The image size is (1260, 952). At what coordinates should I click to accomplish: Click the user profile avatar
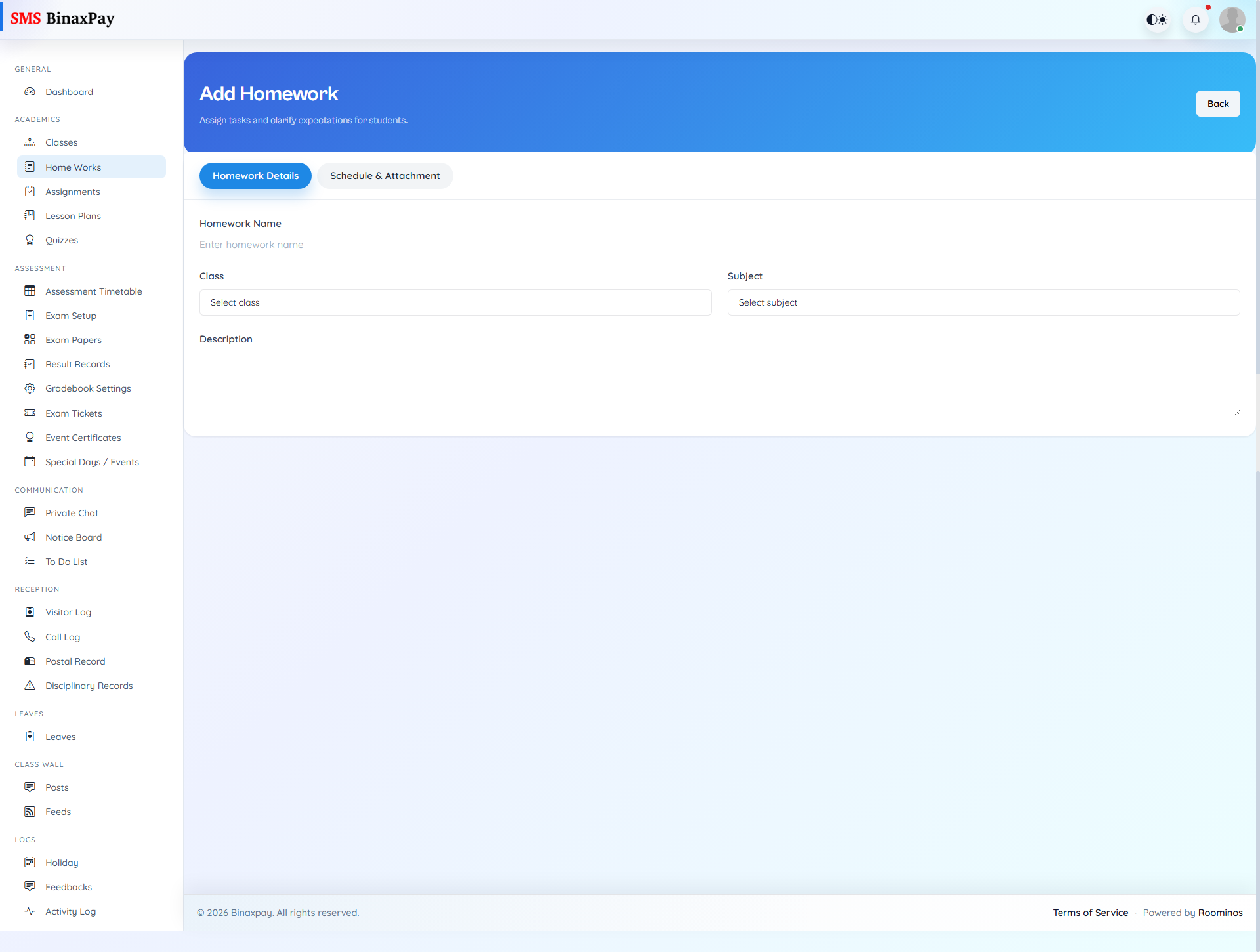pos(1232,19)
